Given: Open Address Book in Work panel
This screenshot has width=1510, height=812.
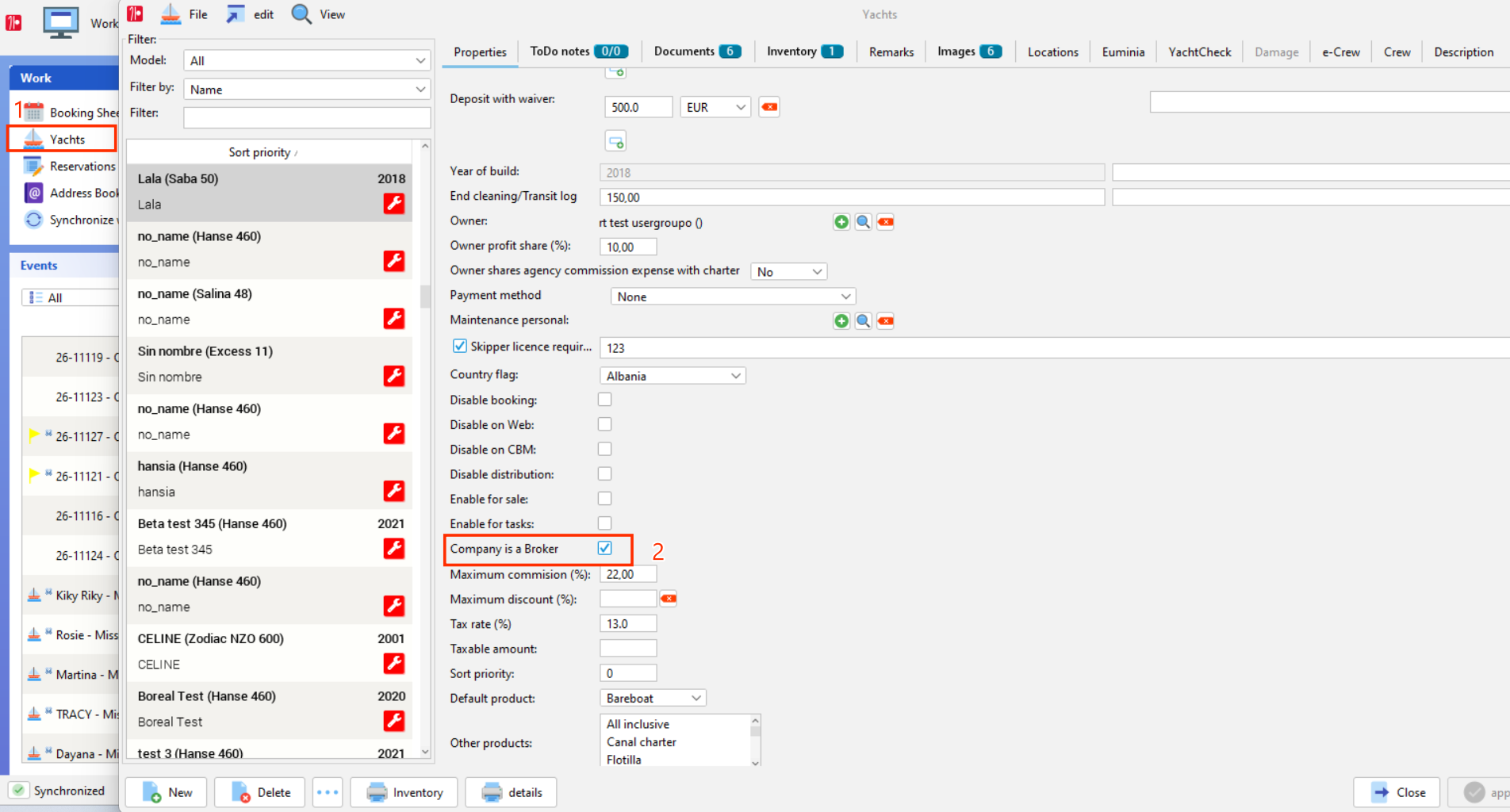Looking at the screenshot, I should pyautogui.click(x=71, y=193).
